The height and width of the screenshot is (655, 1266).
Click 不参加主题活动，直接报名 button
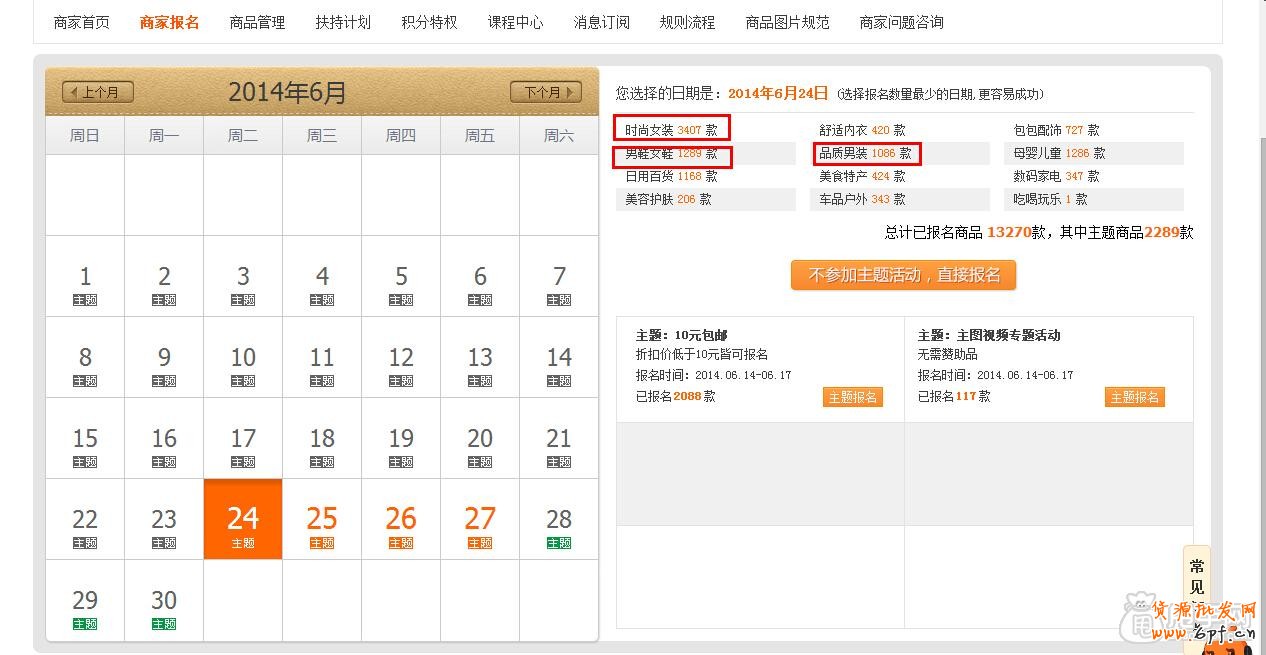903,275
